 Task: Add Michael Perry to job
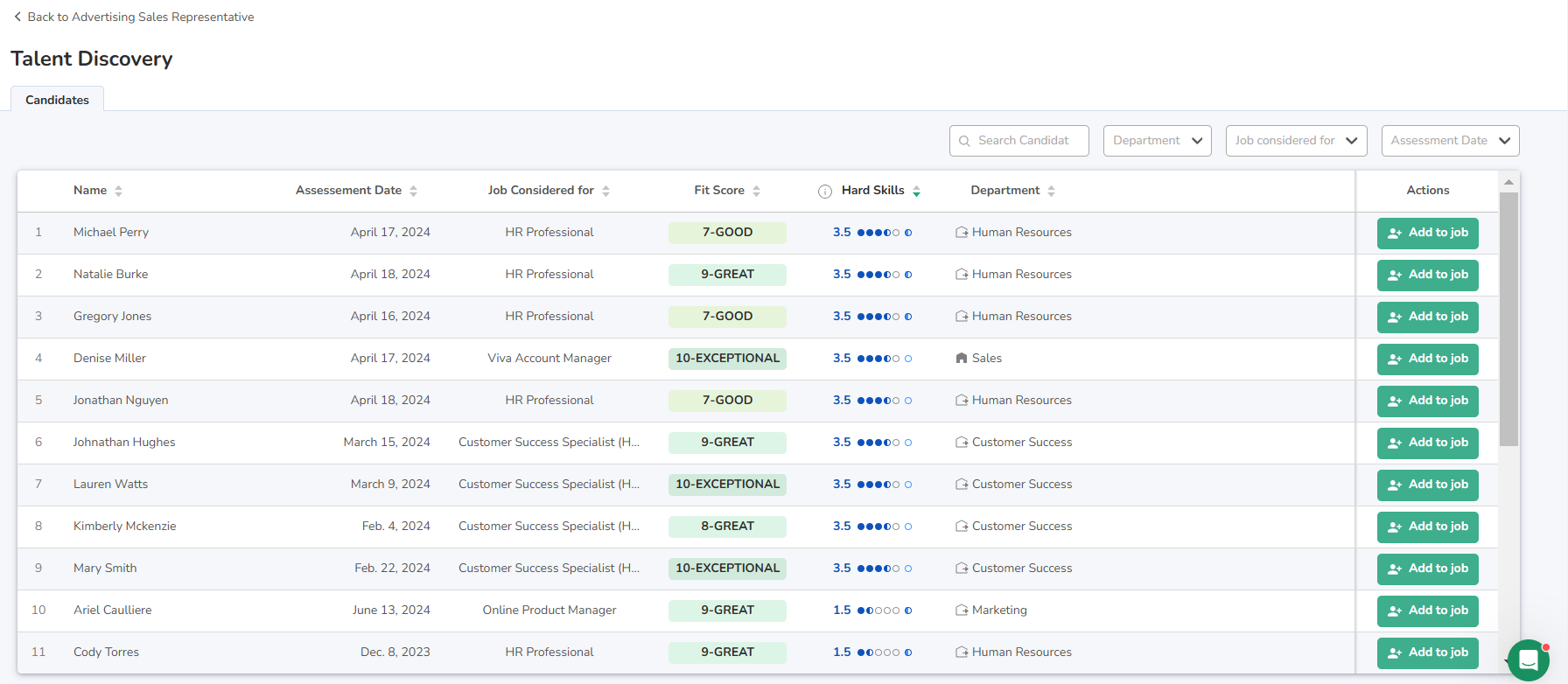(1427, 233)
